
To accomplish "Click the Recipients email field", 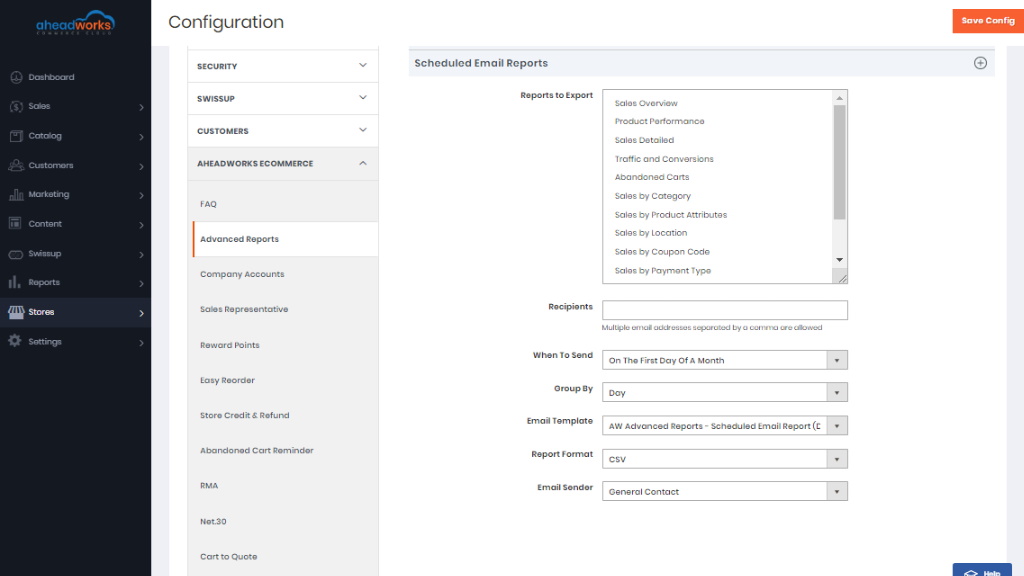I will click(725, 310).
